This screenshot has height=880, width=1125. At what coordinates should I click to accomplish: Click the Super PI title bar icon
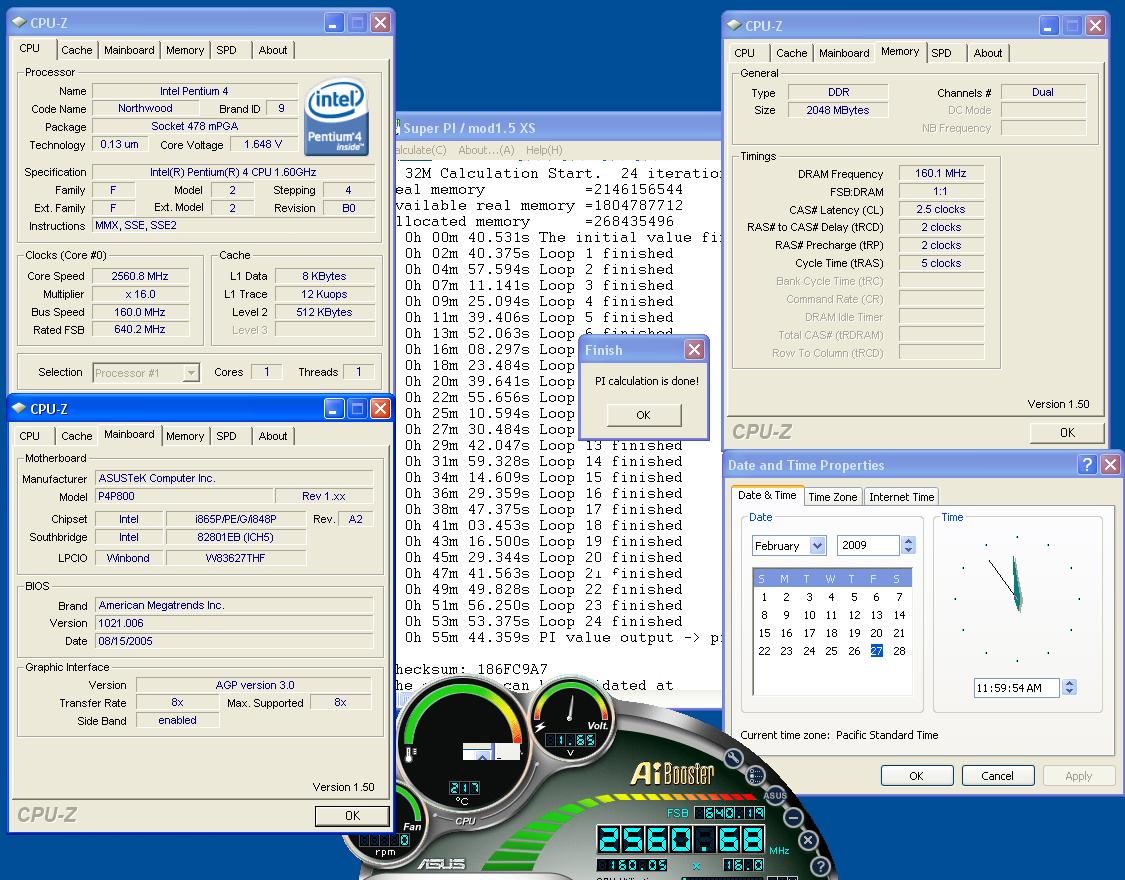click(x=397, y=128)
